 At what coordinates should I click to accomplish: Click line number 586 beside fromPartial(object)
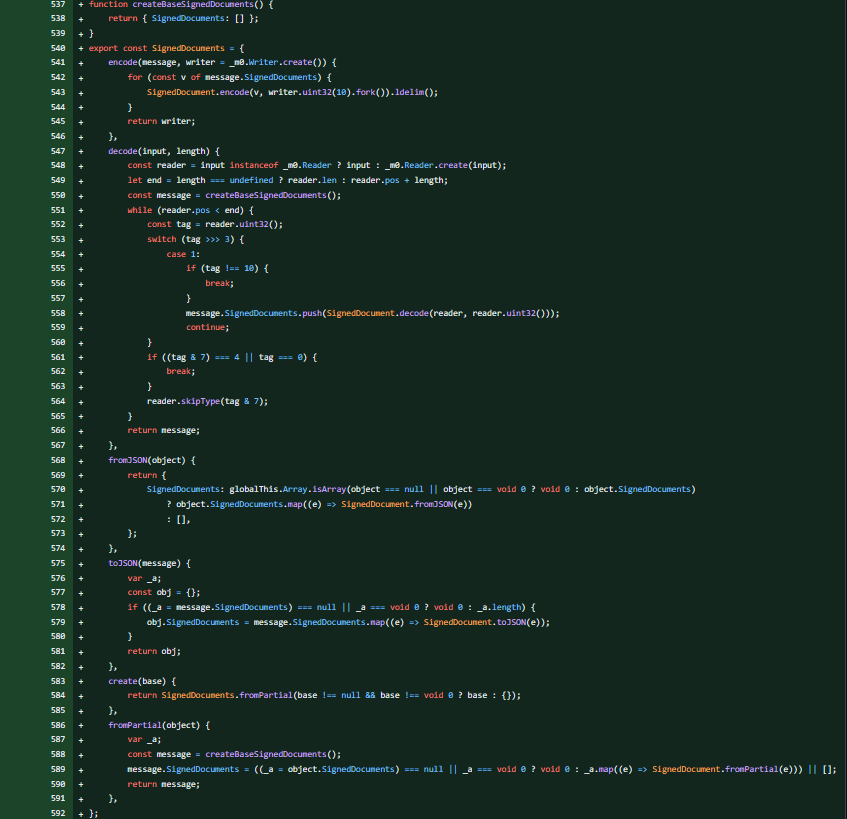click(x=58, y=726)
